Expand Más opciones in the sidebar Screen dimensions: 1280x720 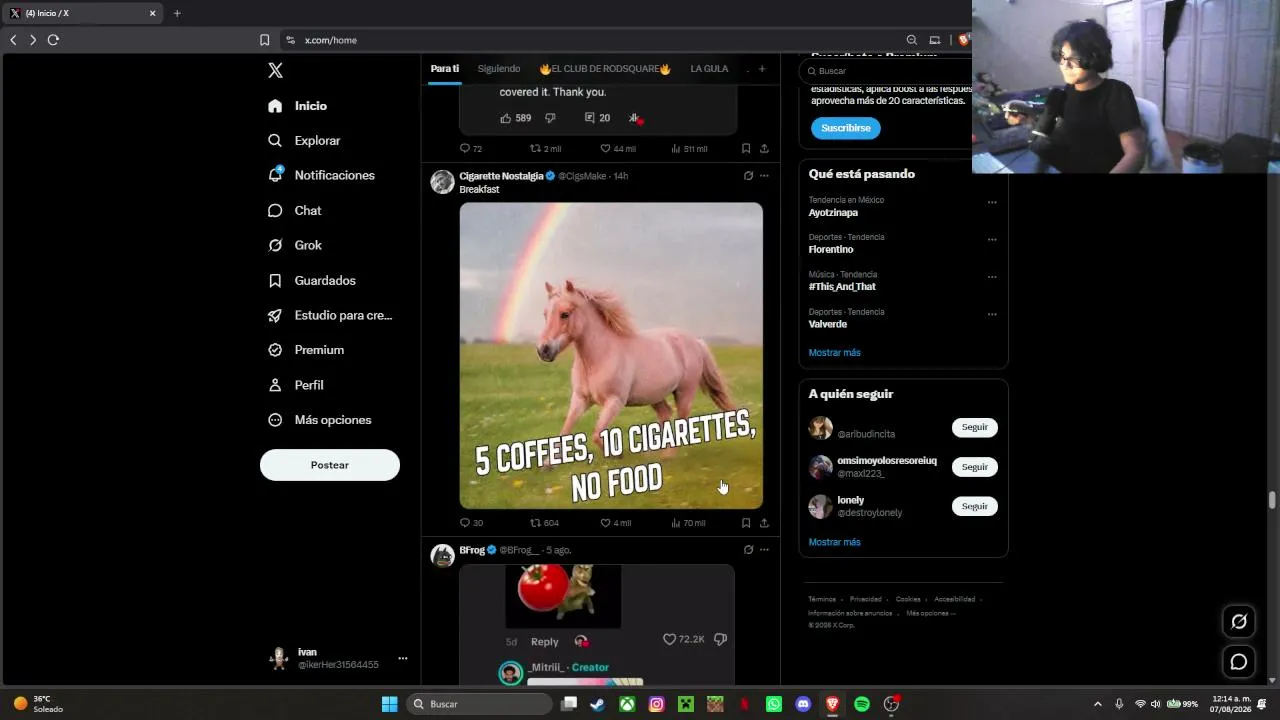319,420
